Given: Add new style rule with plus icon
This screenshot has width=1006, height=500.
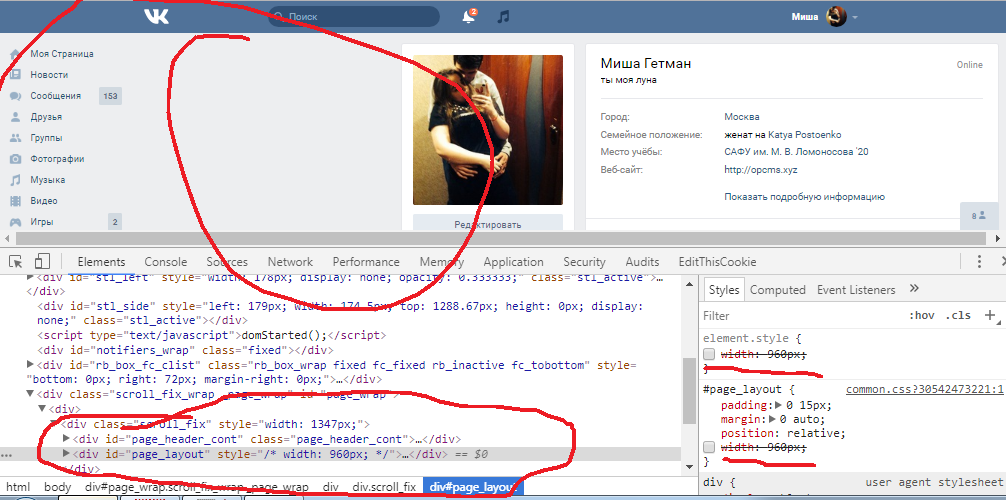Looking at the screenshot, I should click(x=990, y=315).
